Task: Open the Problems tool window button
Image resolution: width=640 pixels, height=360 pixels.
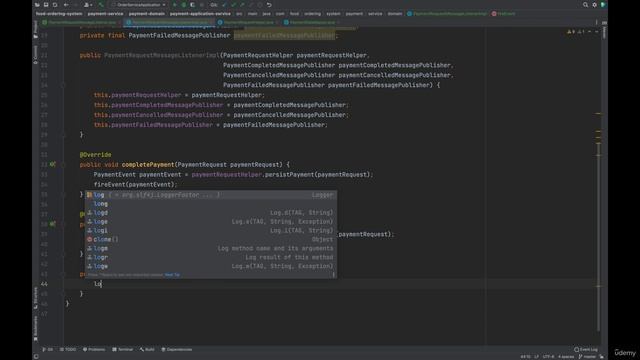Action: pyautogui.click(x=94, y=349)
